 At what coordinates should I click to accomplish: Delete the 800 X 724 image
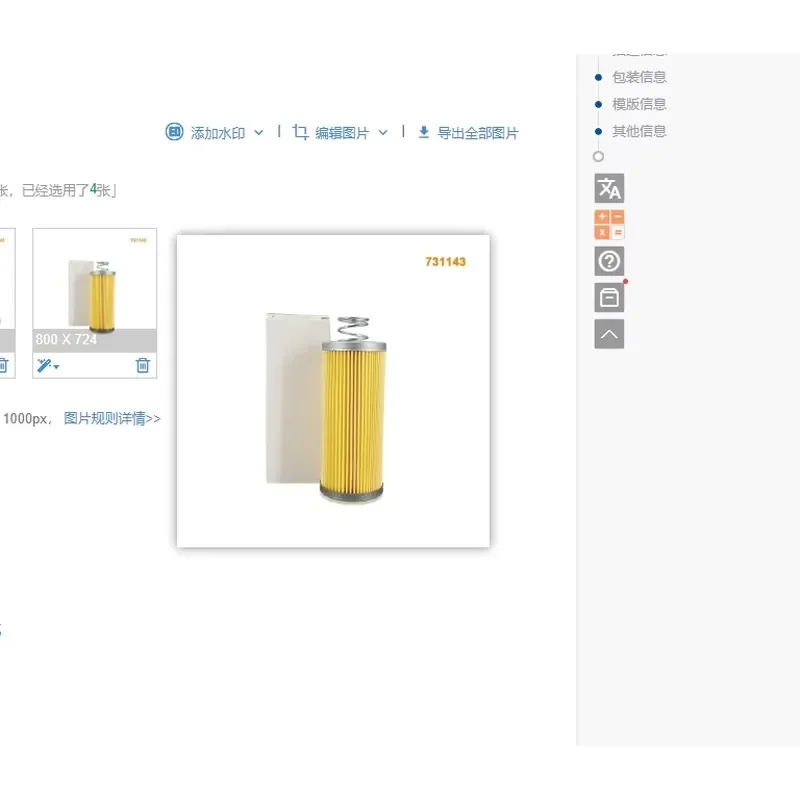pos(143,365)
